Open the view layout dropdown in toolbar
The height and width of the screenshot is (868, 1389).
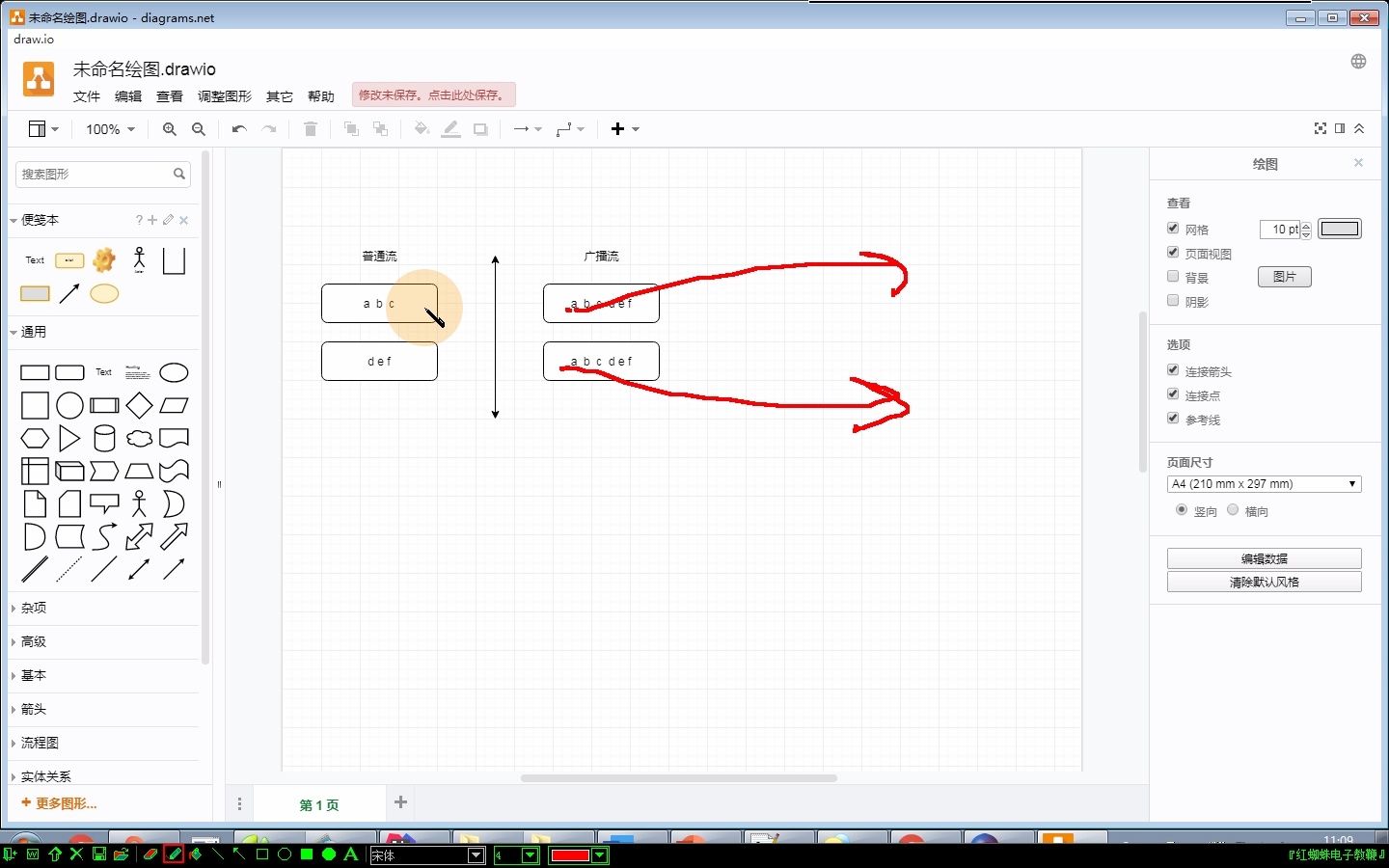tap(43, 129)
